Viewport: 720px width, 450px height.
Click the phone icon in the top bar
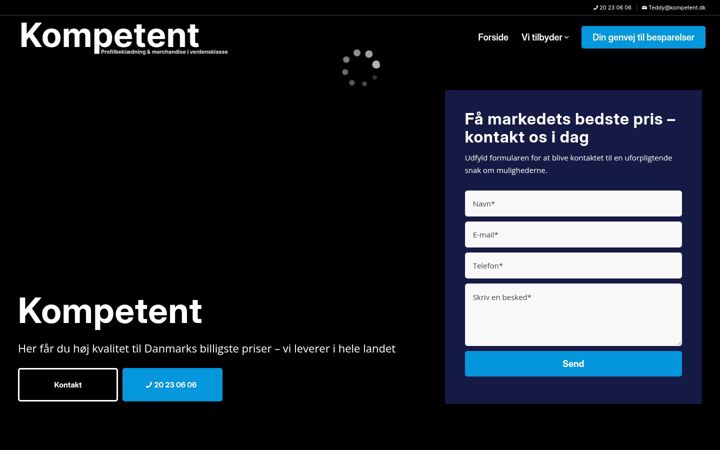596,8
